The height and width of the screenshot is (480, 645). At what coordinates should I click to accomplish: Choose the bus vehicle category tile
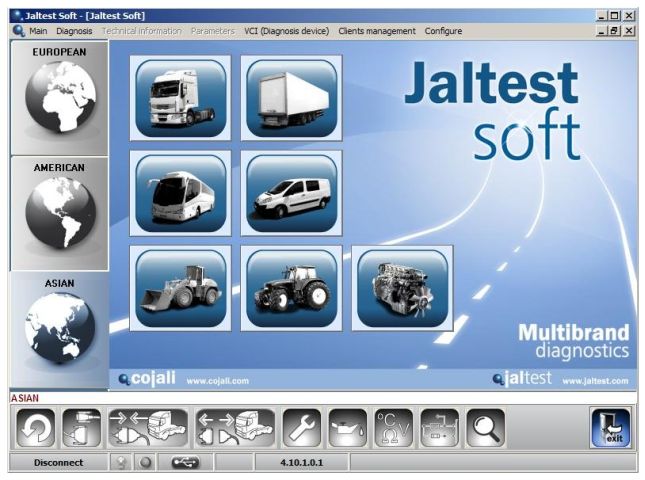181,193
